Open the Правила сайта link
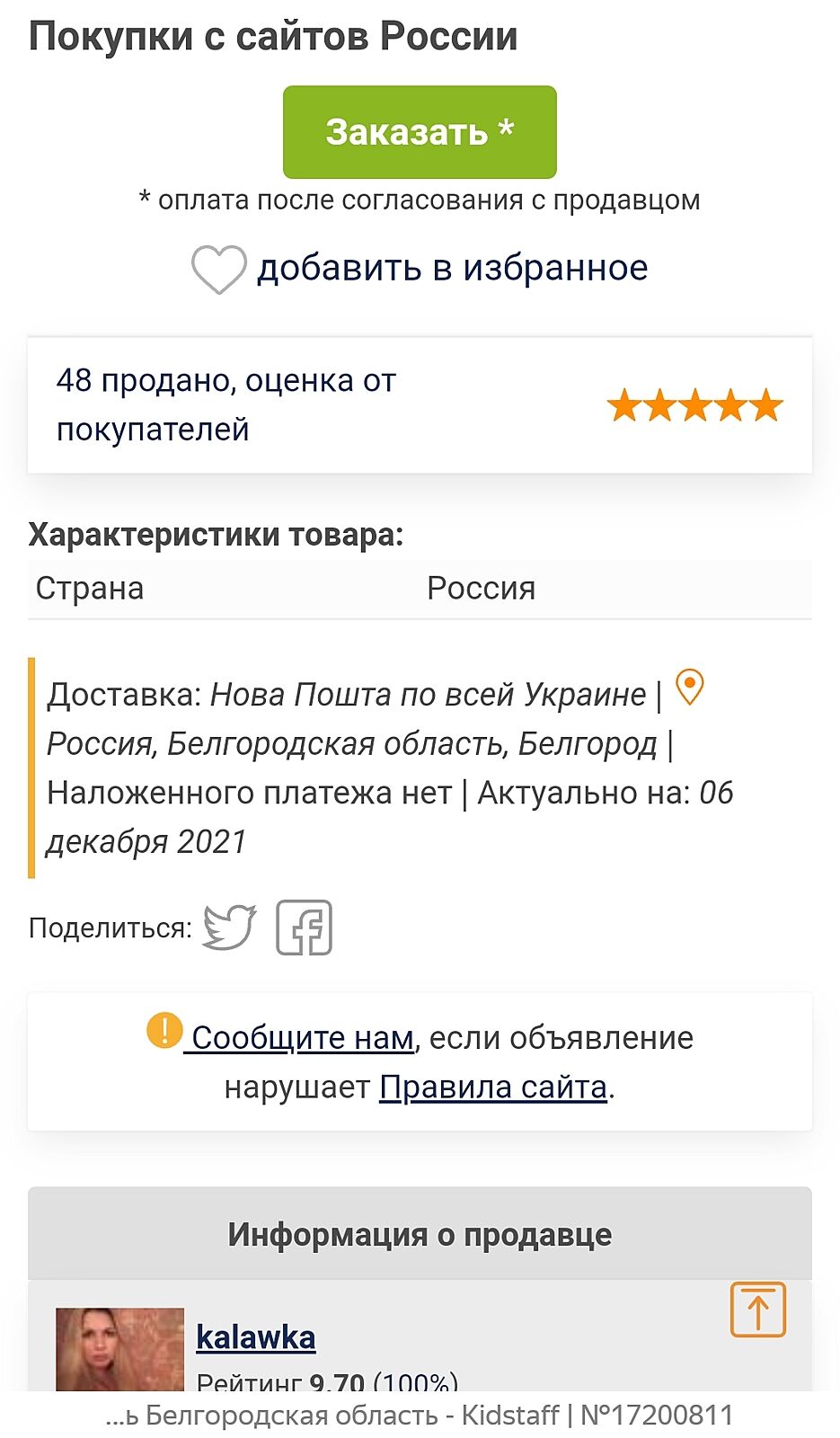The width and height of the screenshot is (840, 1438). click(493, 1087)
